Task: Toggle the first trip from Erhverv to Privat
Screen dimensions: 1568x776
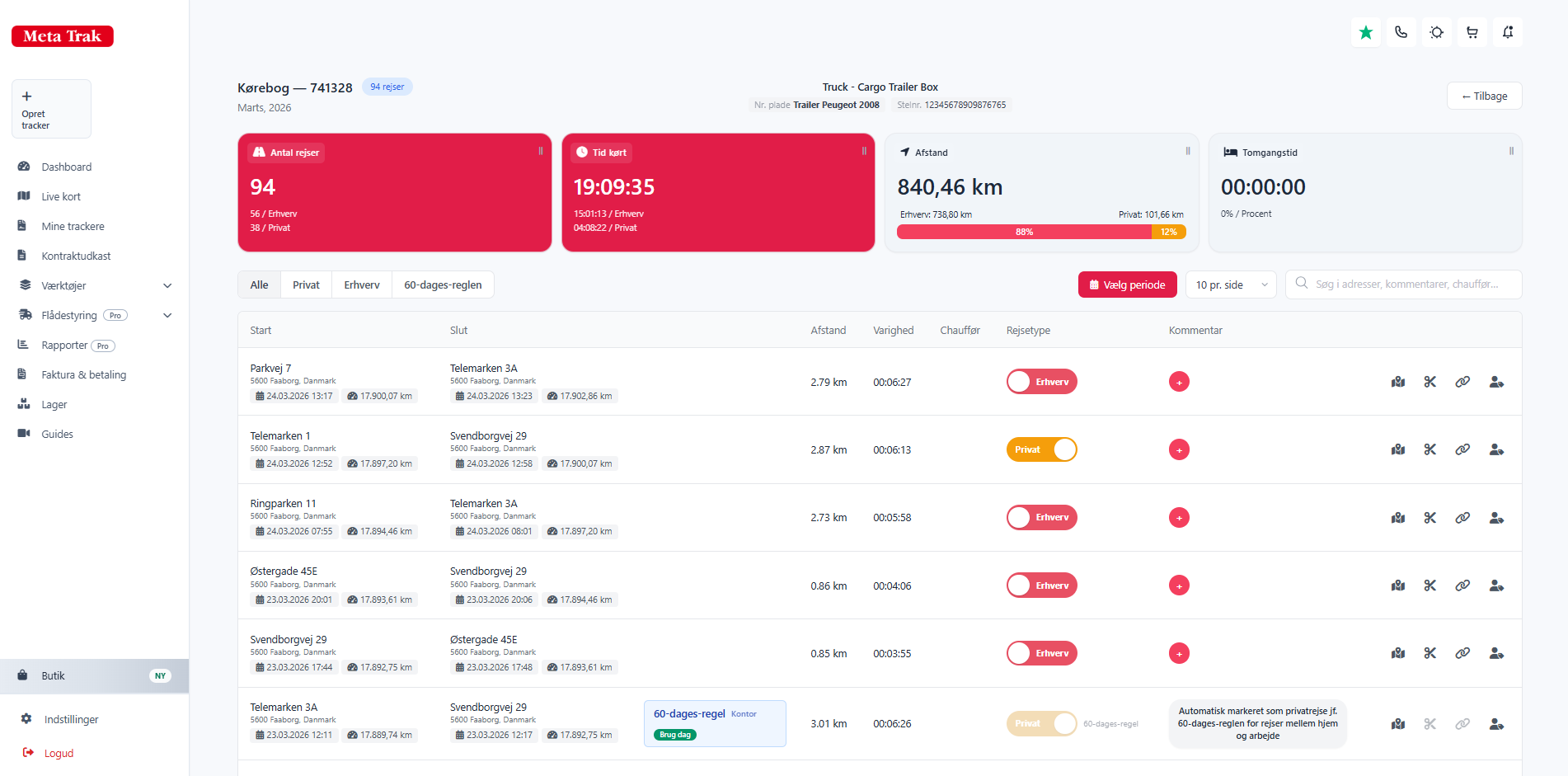Action: (1041, 381)
